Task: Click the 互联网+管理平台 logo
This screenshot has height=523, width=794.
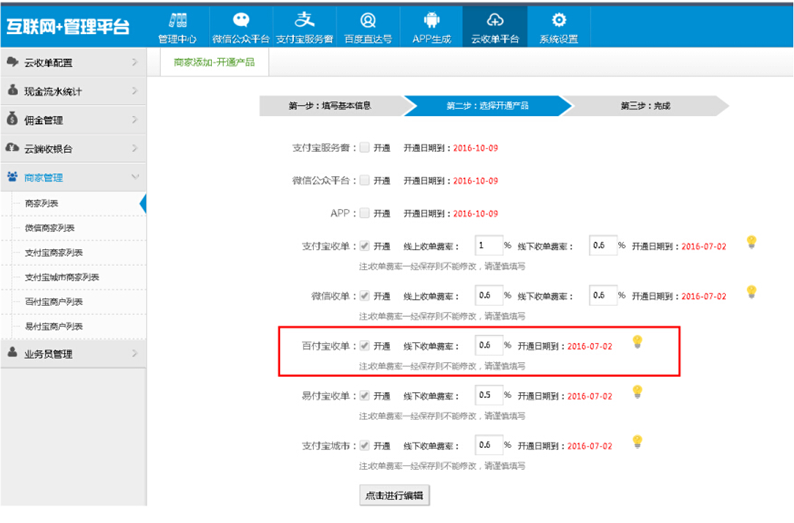Action: click(x=68, y=26)
